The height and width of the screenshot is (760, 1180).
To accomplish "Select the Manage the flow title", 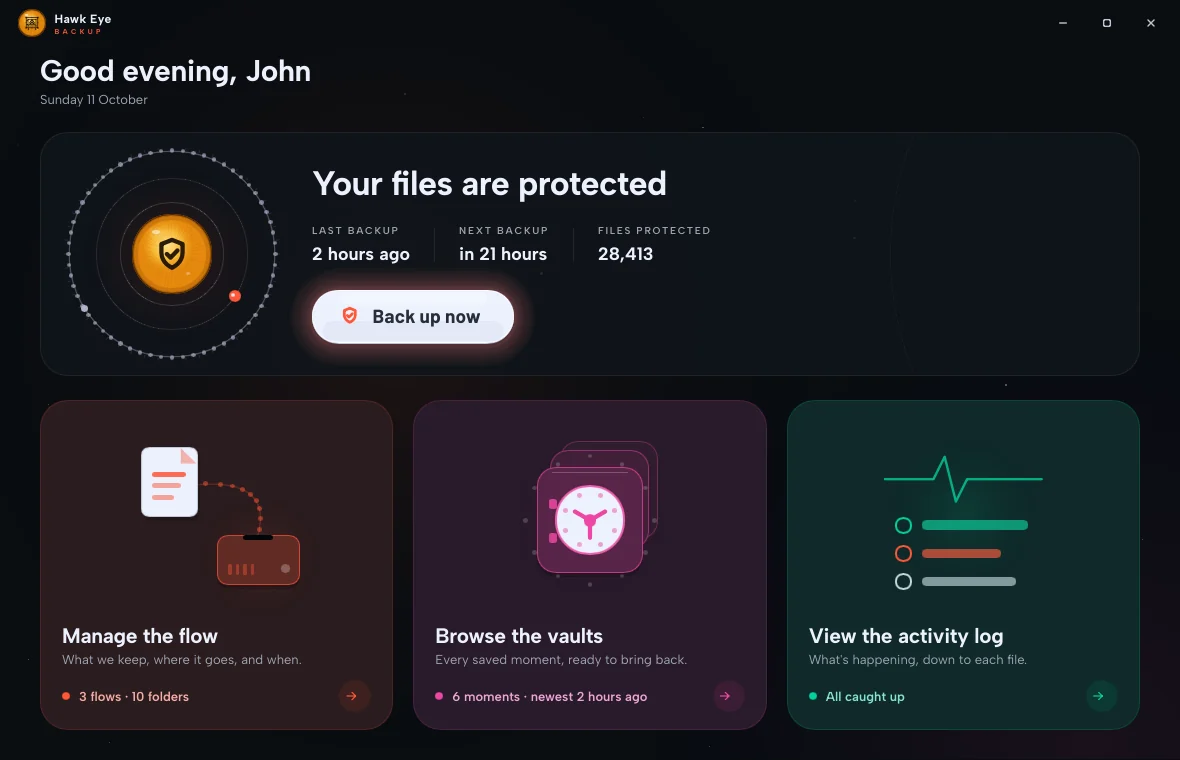I will pyautogui.click(x=140, y=636).
